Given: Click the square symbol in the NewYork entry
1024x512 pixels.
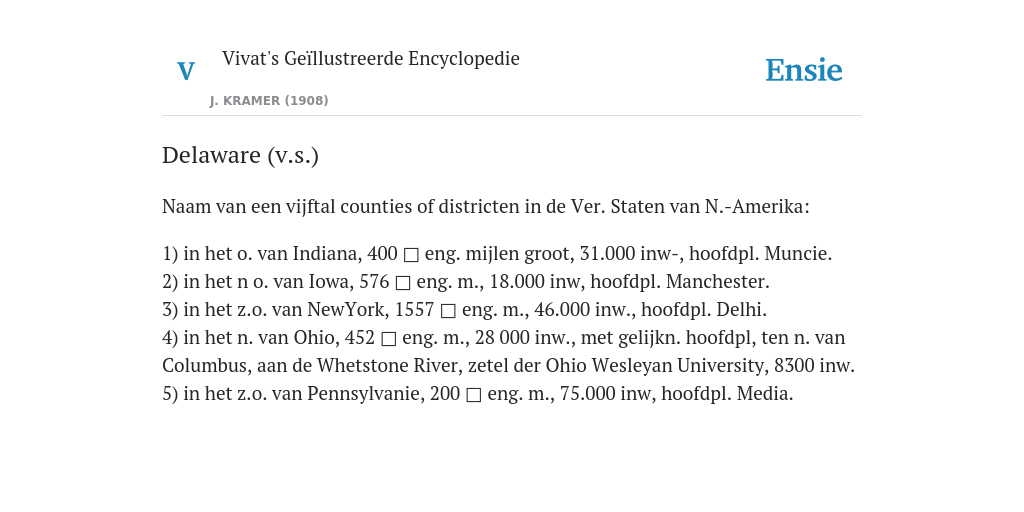Looking at the screenshot, I should 448,310.
